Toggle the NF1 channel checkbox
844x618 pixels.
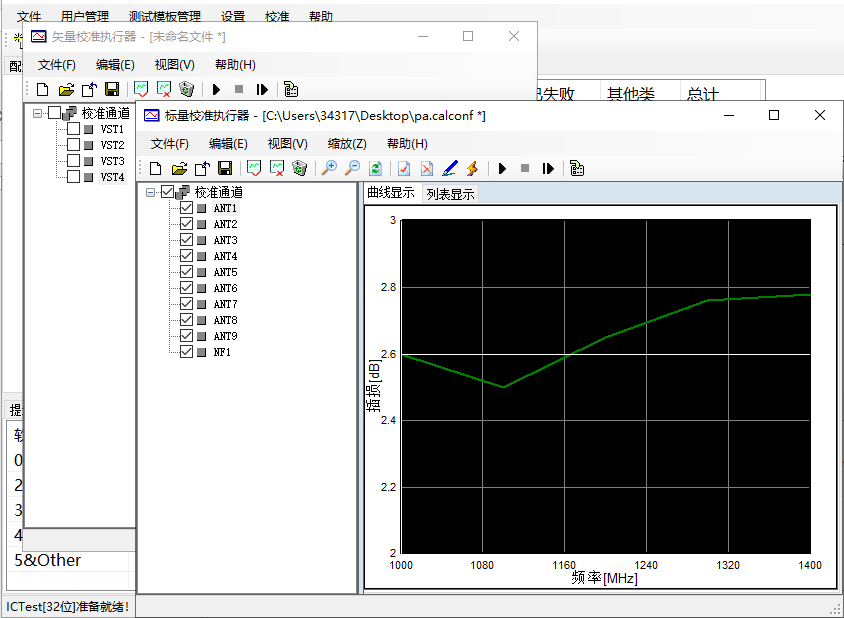click(x=186, y=352)
